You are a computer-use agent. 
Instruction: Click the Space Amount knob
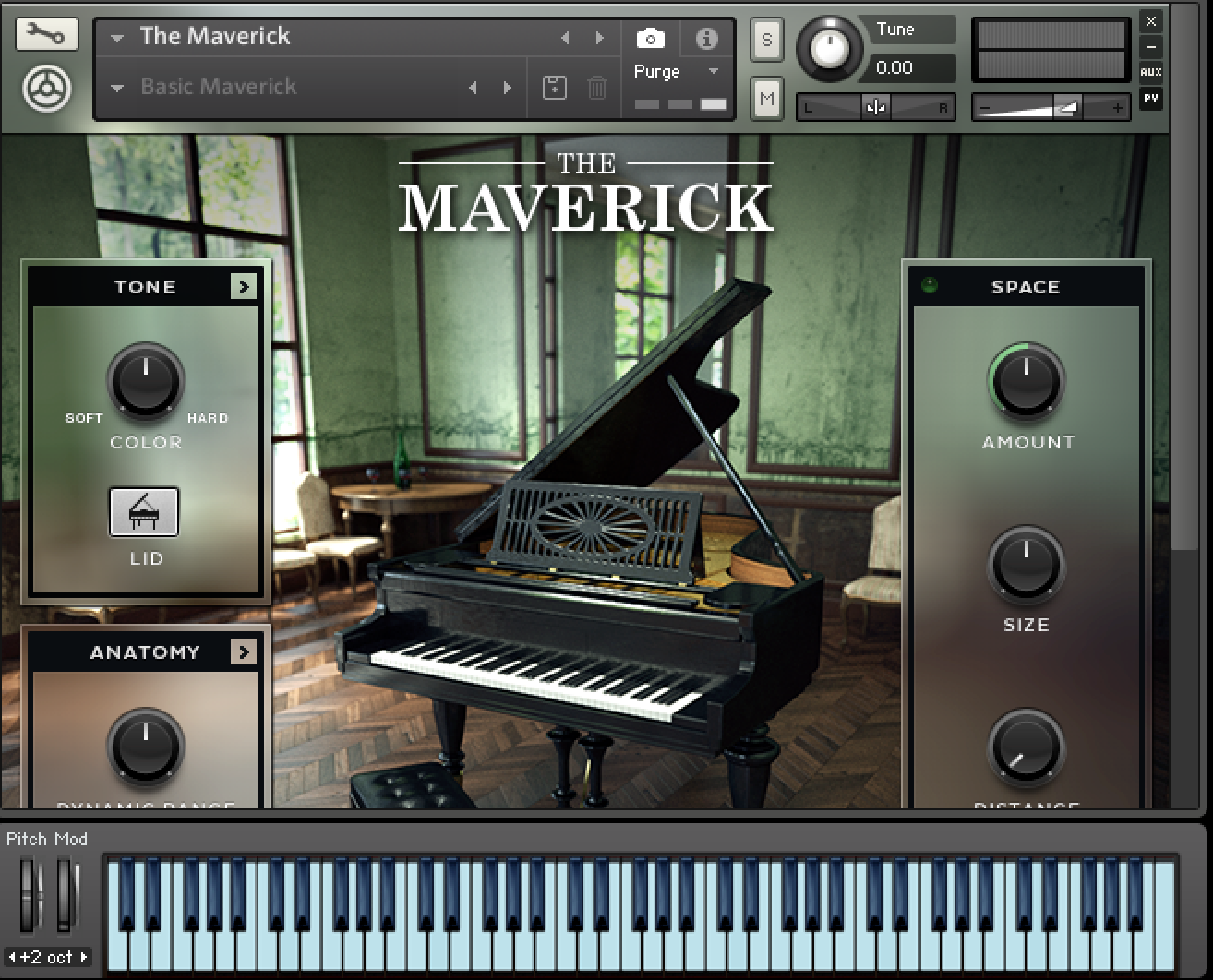[x=1027, y=381]
